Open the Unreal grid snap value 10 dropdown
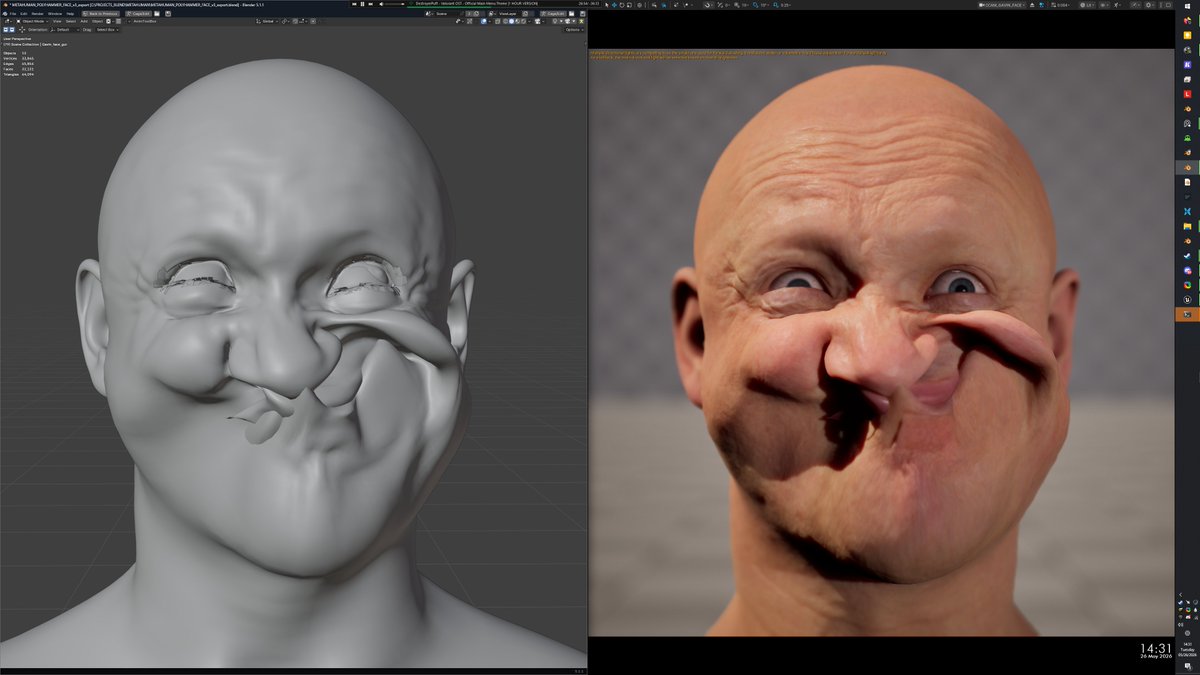Screen dimensions: 1200x675 point(745,5)
